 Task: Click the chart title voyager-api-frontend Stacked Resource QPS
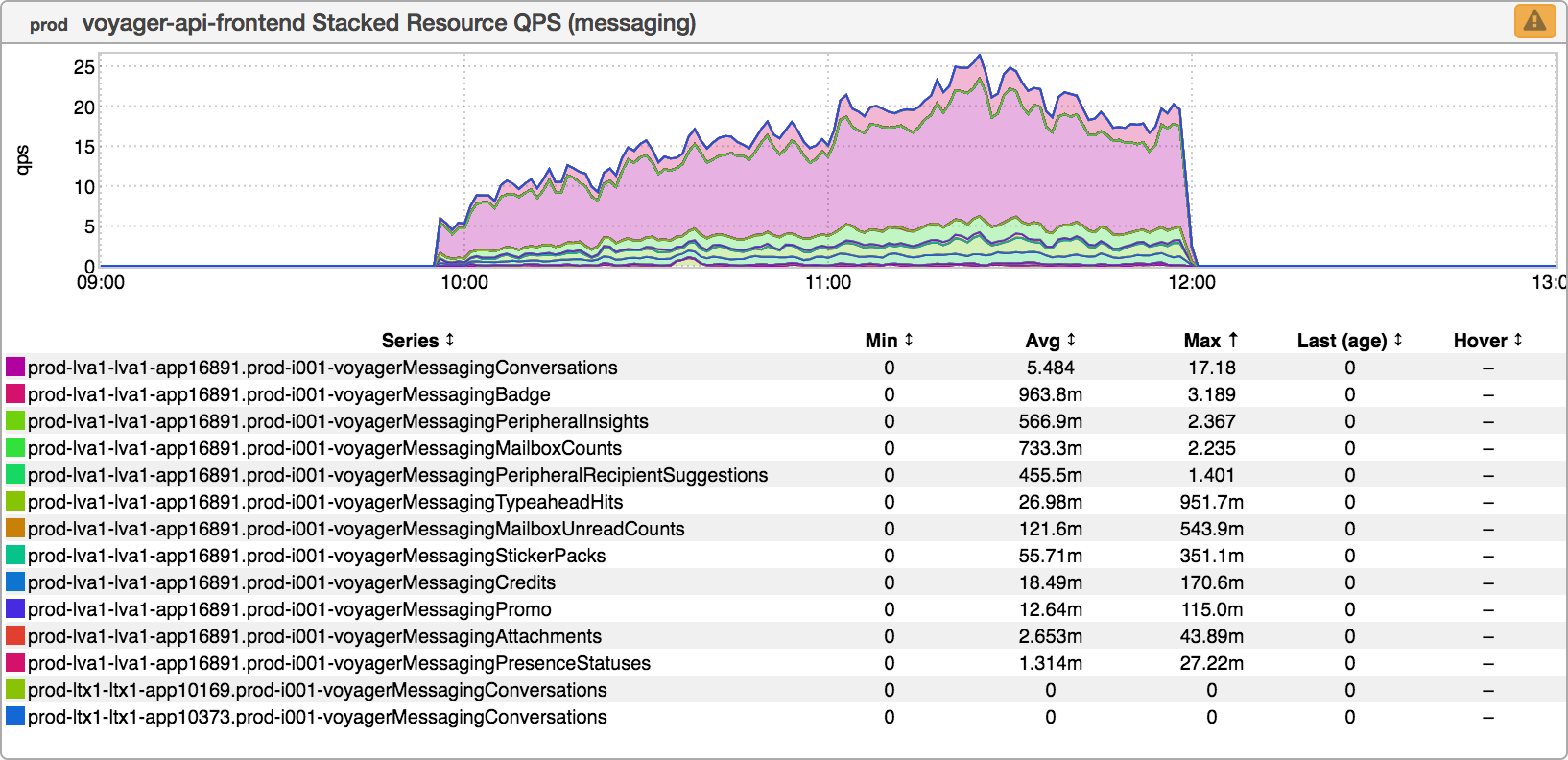[389, 23]
